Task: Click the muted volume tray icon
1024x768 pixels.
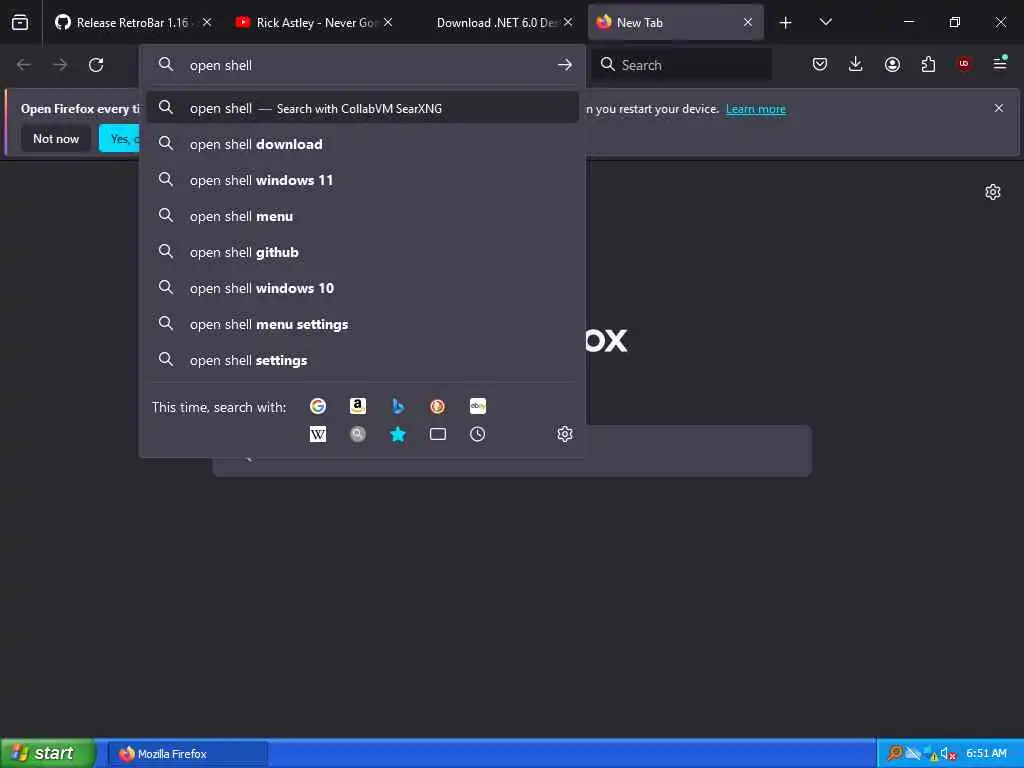Action: 948,754
